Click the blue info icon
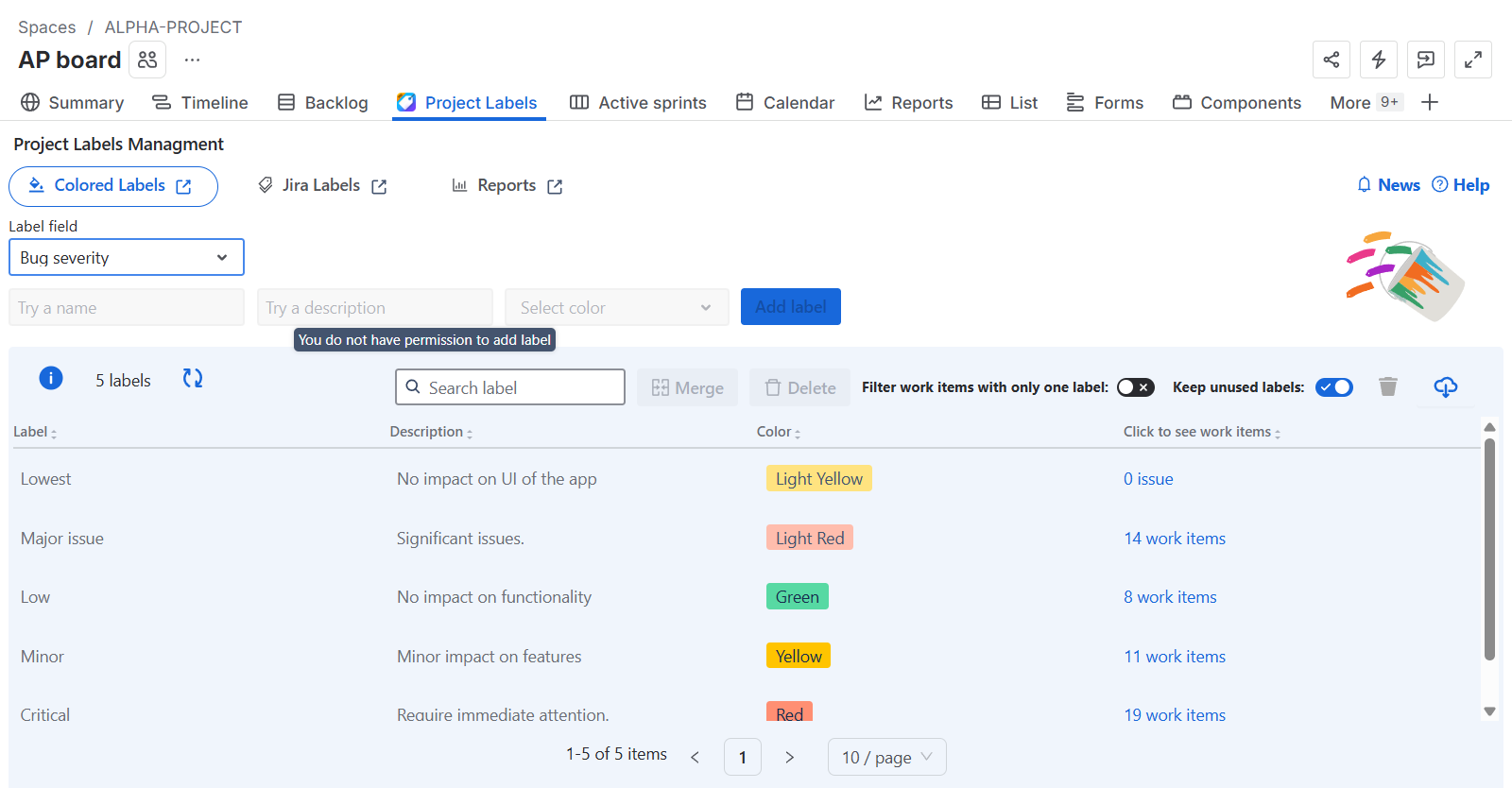The image size is (1512, 788). click(x=51, y=379)
